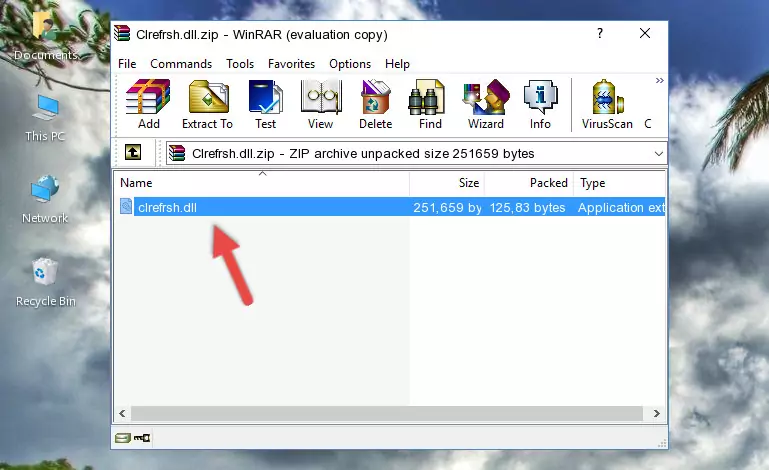Click the WinRAR title bar books icon
This screenshot has width=769, height=470.
click(122, 33)
